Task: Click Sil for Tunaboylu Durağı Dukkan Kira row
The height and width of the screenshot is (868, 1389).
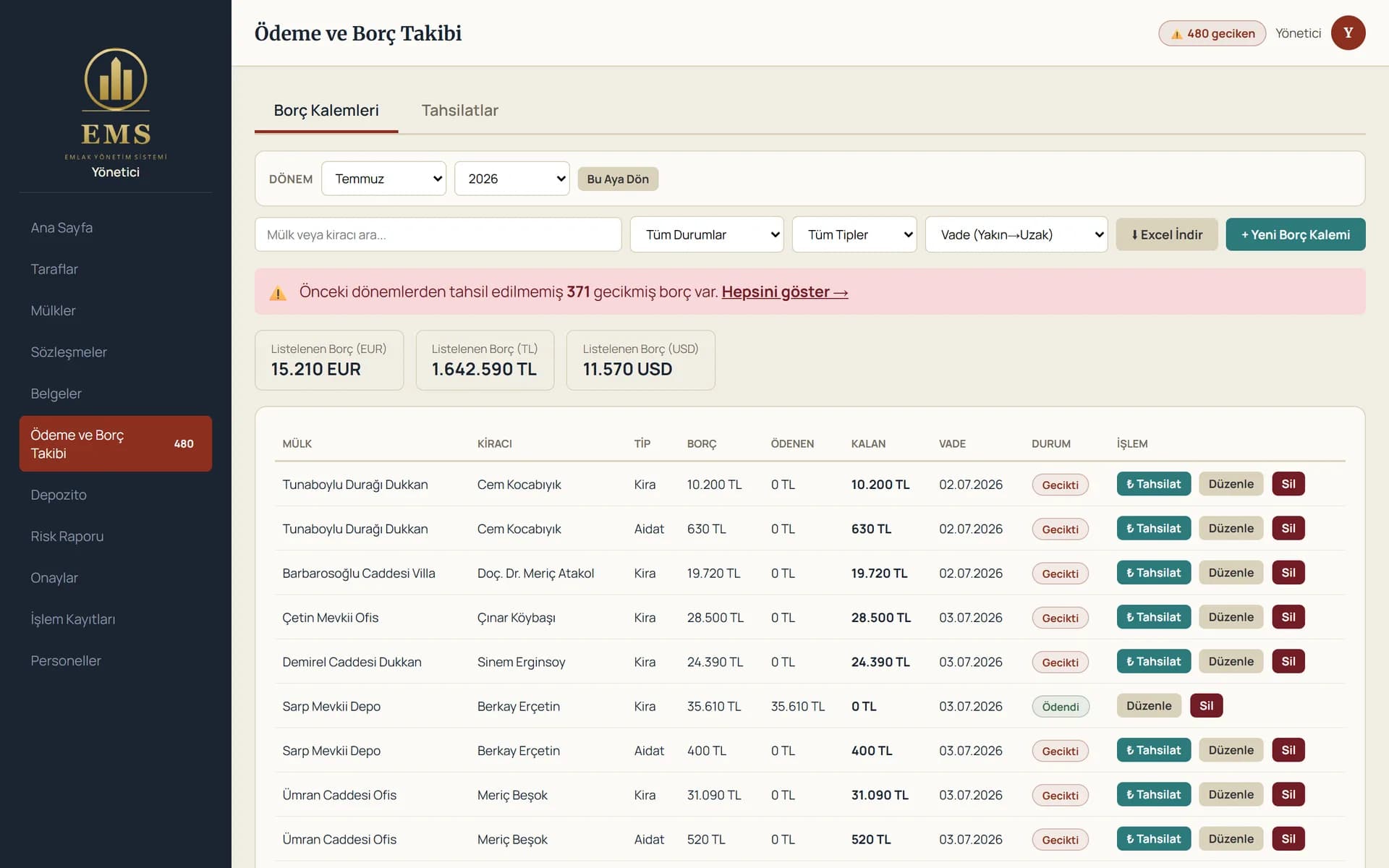Action: tap(1288, 484)
